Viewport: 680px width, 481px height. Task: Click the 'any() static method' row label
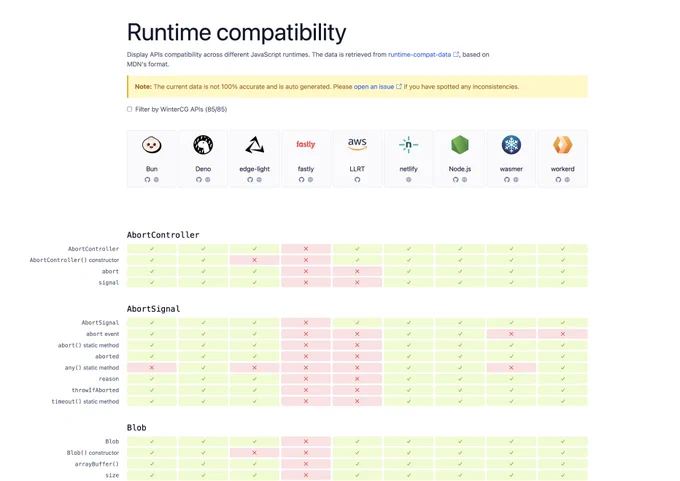click(92, 368)
